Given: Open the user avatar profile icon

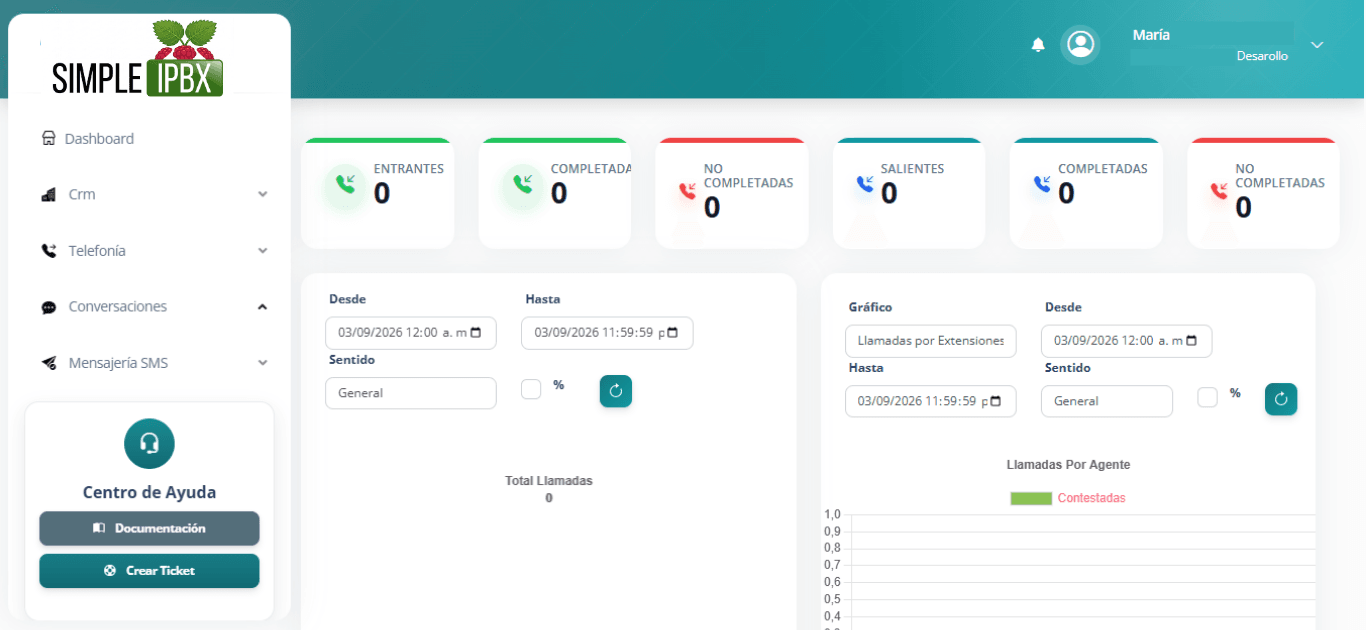Looking at the screenshot, I should click(x=1080, y=44).
